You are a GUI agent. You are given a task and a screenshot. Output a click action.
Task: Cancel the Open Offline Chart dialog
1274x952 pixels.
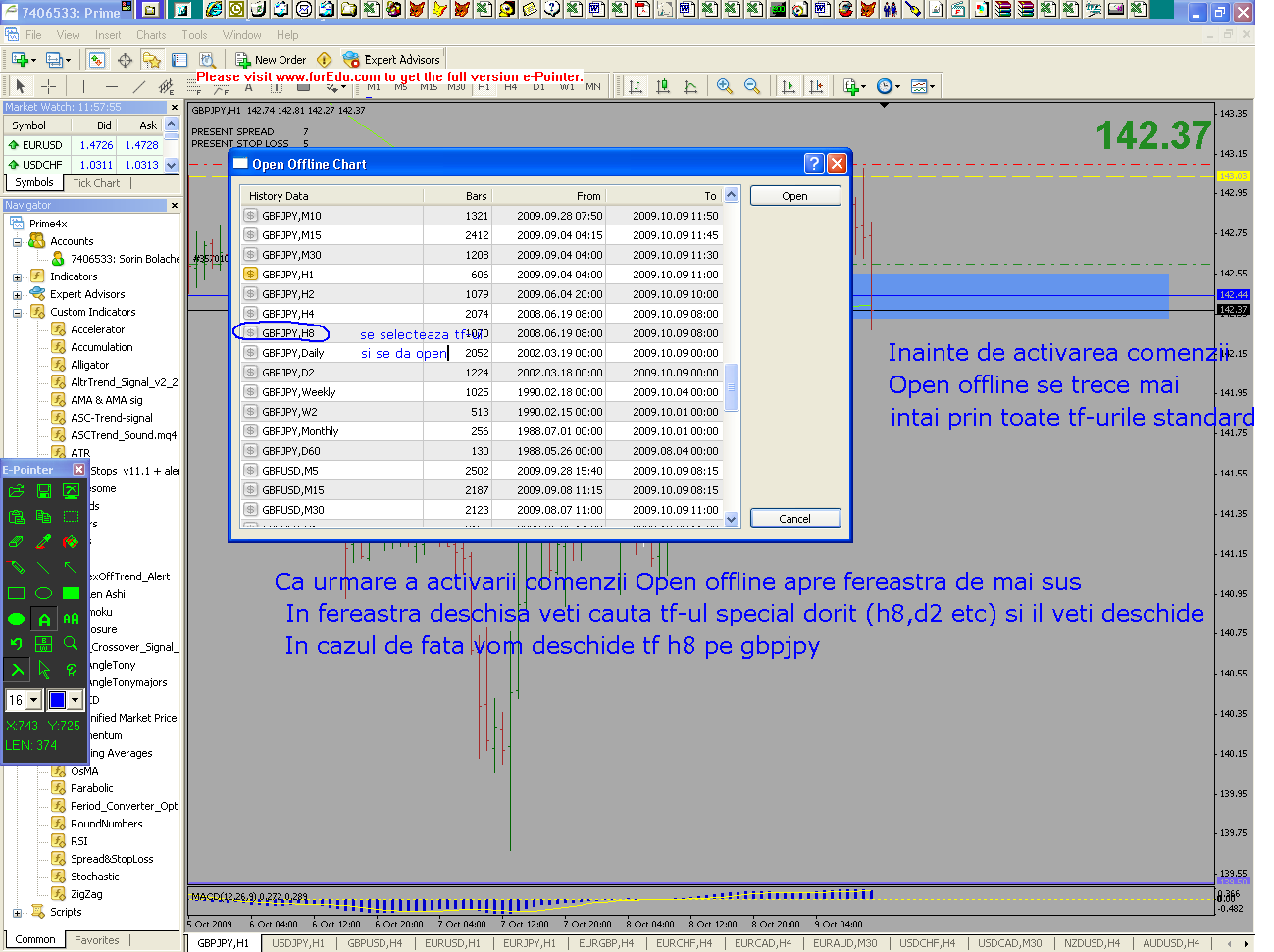coord(794,519)
